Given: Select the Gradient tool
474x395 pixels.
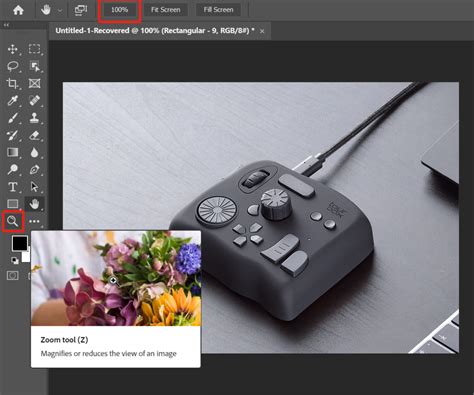Looking at the screenshot, I should [x=13, y=152].
